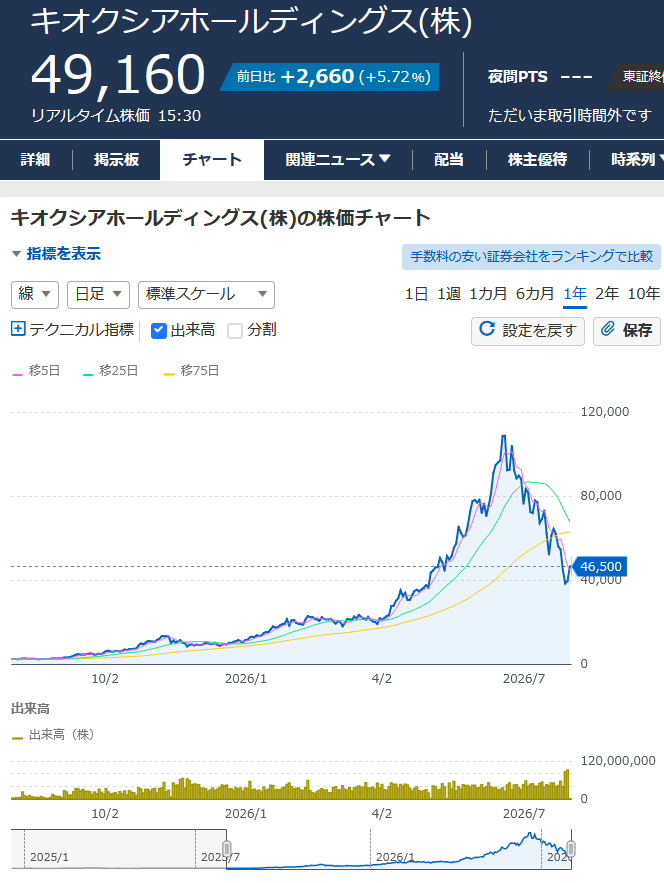
Task: Click the 46,500 price label on chart
Action: (x=600, y=567)
